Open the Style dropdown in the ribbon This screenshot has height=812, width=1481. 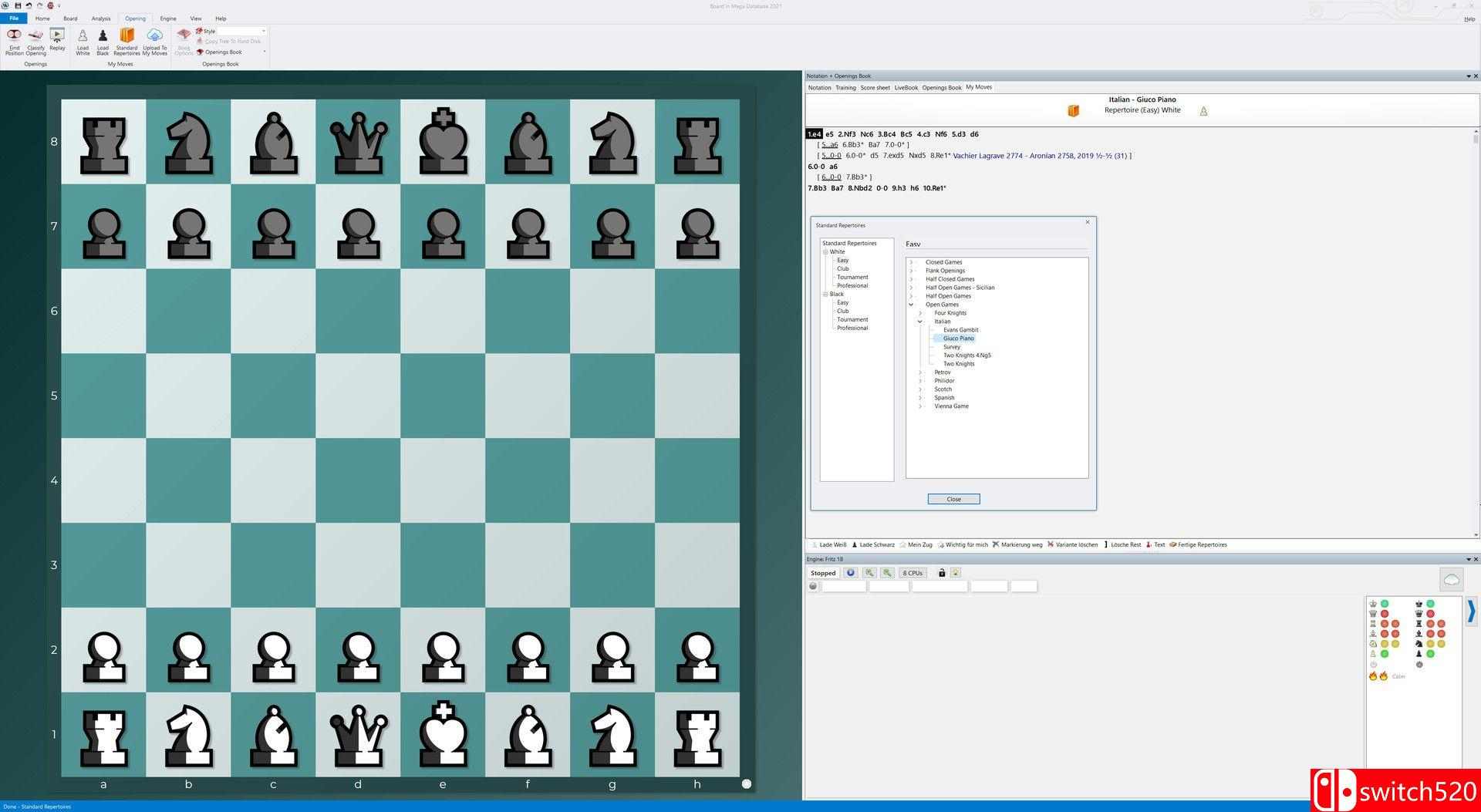[x=263, y=32]
